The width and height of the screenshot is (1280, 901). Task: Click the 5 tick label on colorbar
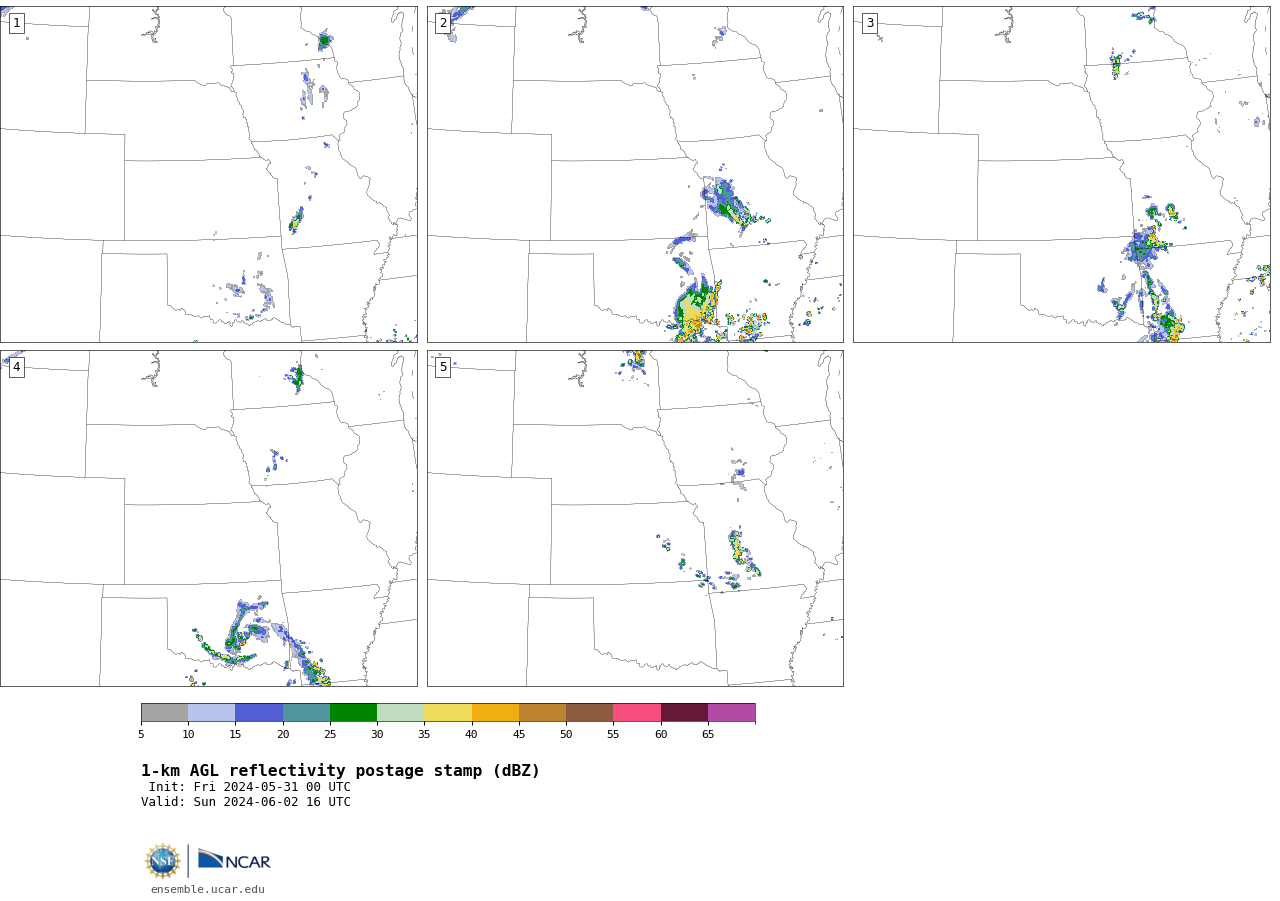(x=141, y=735)
